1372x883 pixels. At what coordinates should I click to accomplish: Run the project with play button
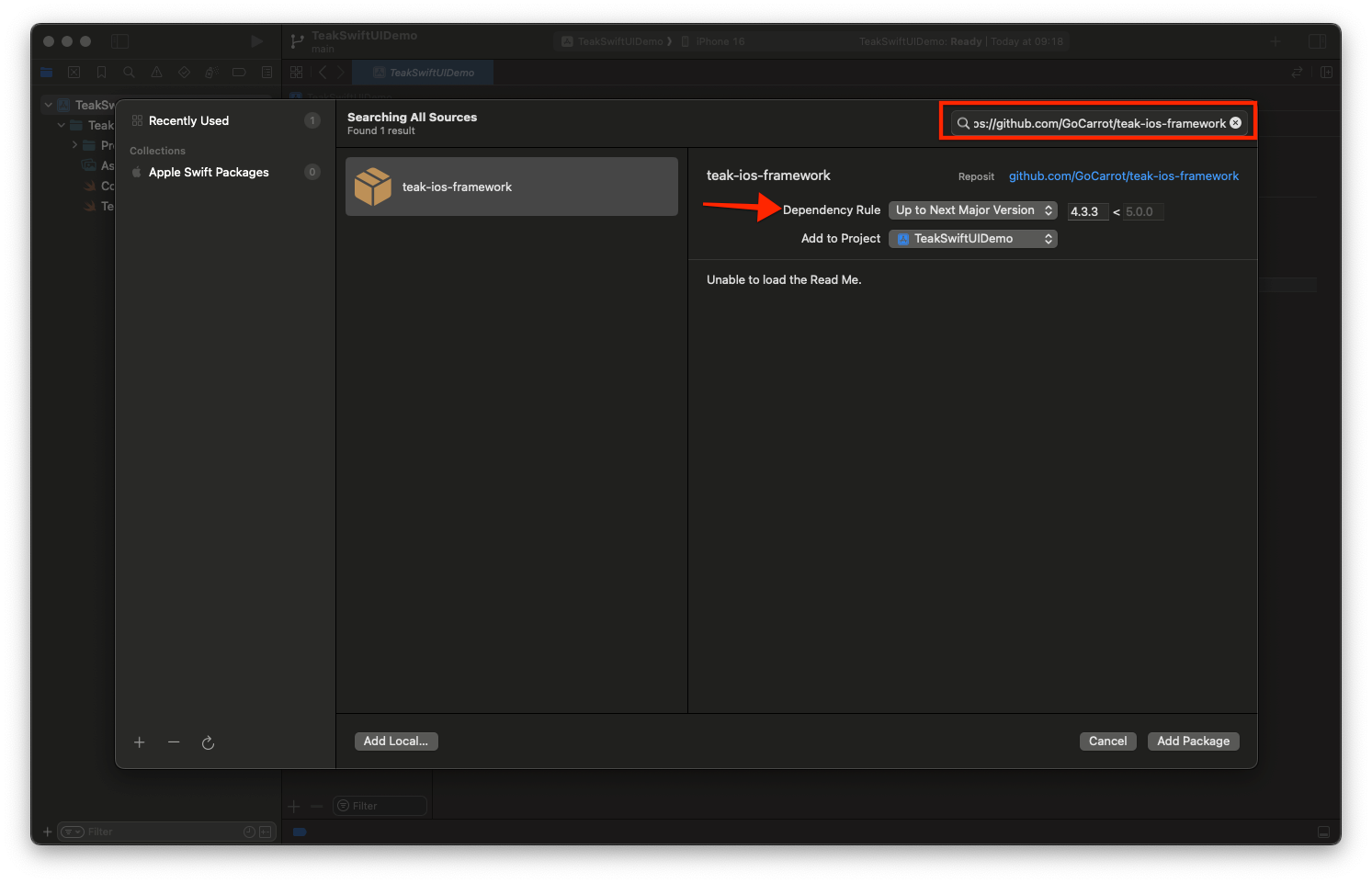pyautogui.click(x=256, y=41)
